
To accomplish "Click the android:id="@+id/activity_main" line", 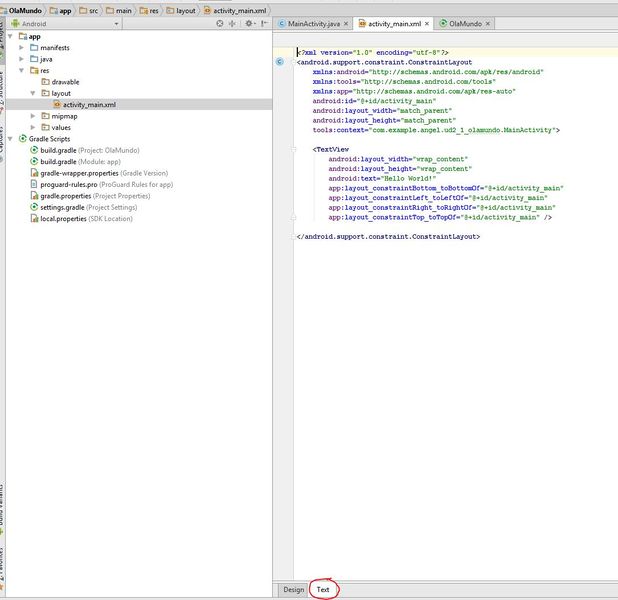I will pyautogui.click(x=374, y=101).
